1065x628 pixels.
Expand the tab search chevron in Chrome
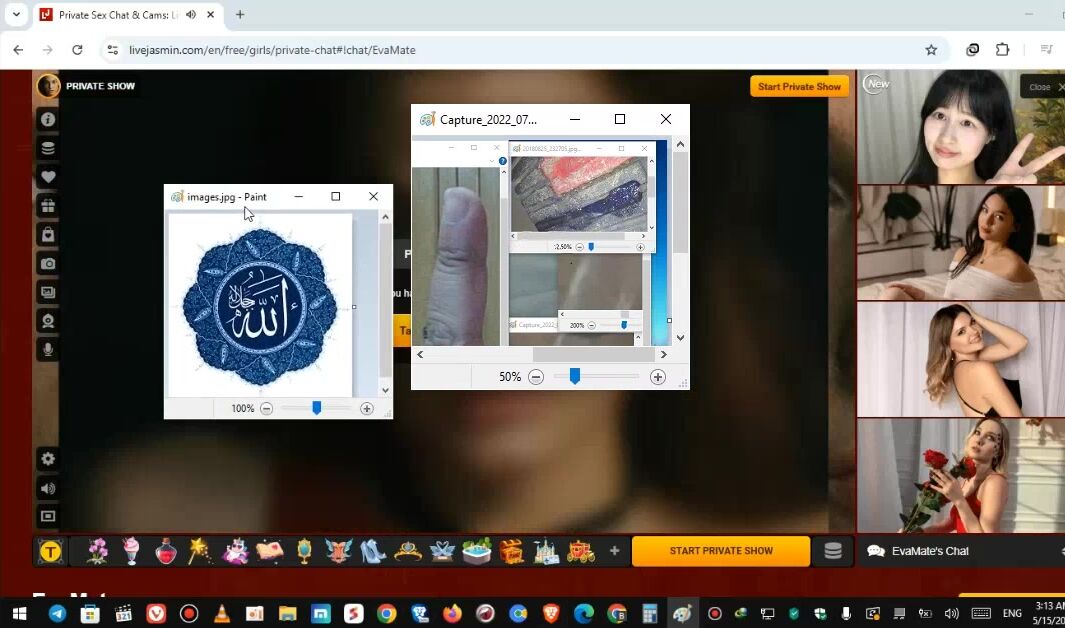pyautogui.click(x=16, y=15)
